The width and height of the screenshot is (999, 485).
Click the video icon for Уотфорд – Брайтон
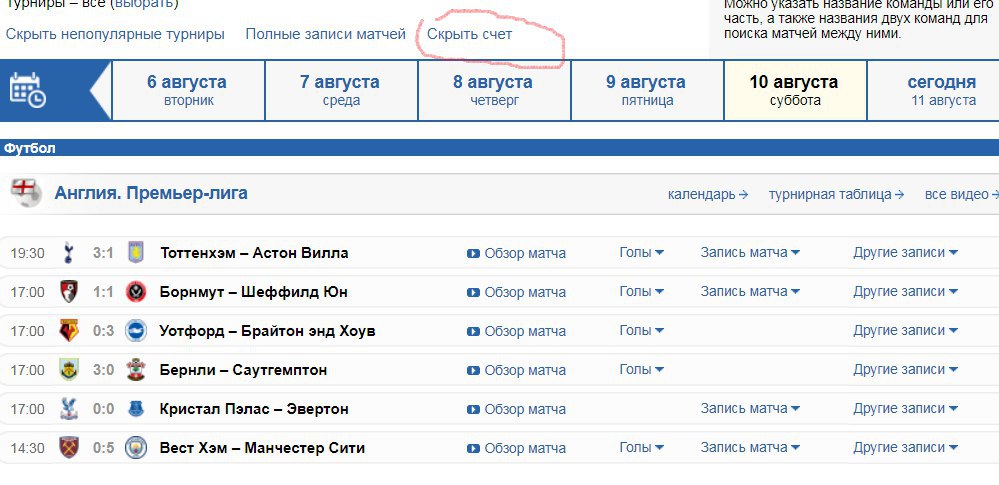tap(473, 331)
